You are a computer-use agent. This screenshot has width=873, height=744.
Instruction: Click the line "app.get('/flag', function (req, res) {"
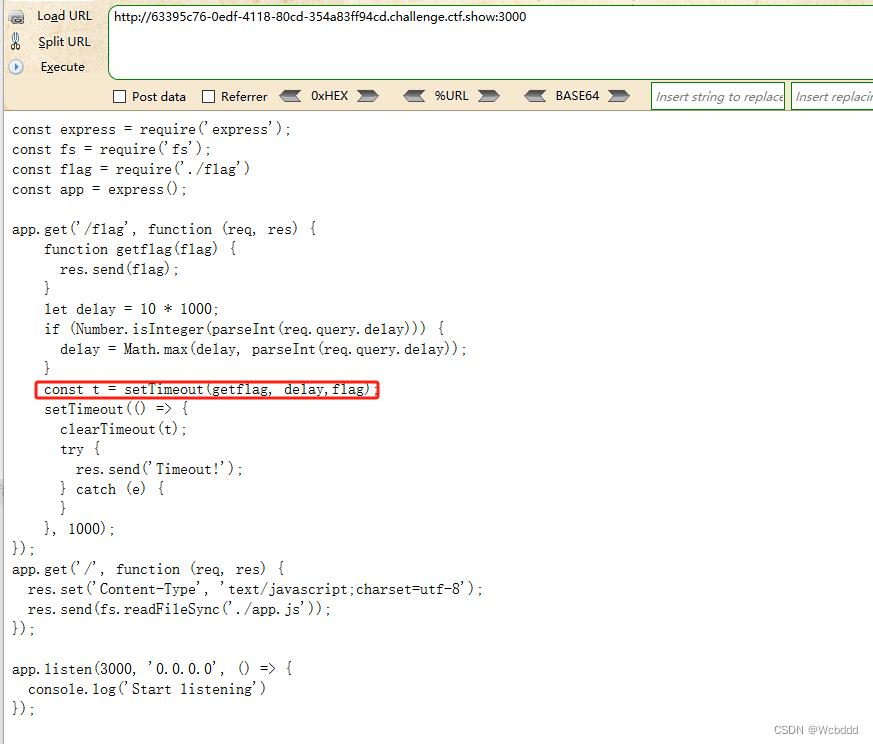(x=164, y=229)
